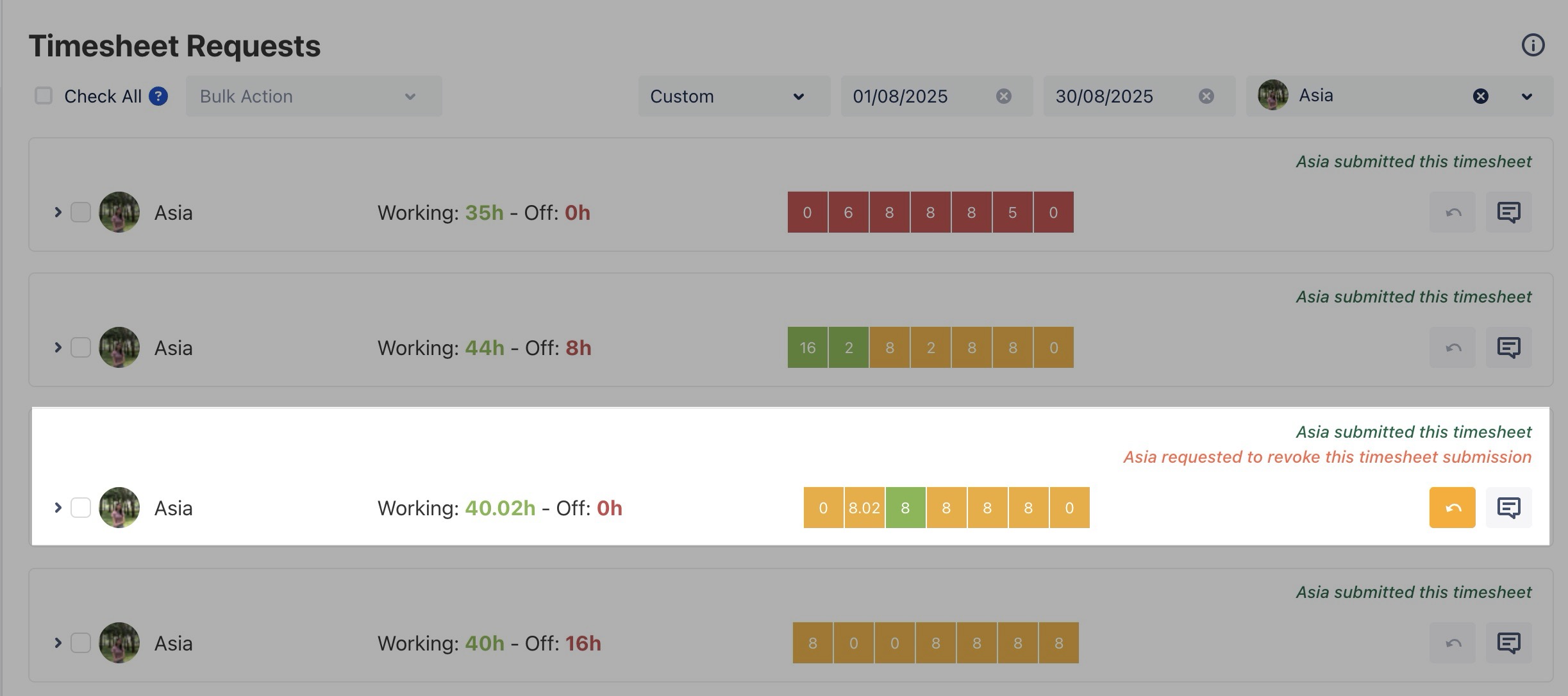
Task: Open comments for the 40.02h timesheet
Action: click(1508, 508)
